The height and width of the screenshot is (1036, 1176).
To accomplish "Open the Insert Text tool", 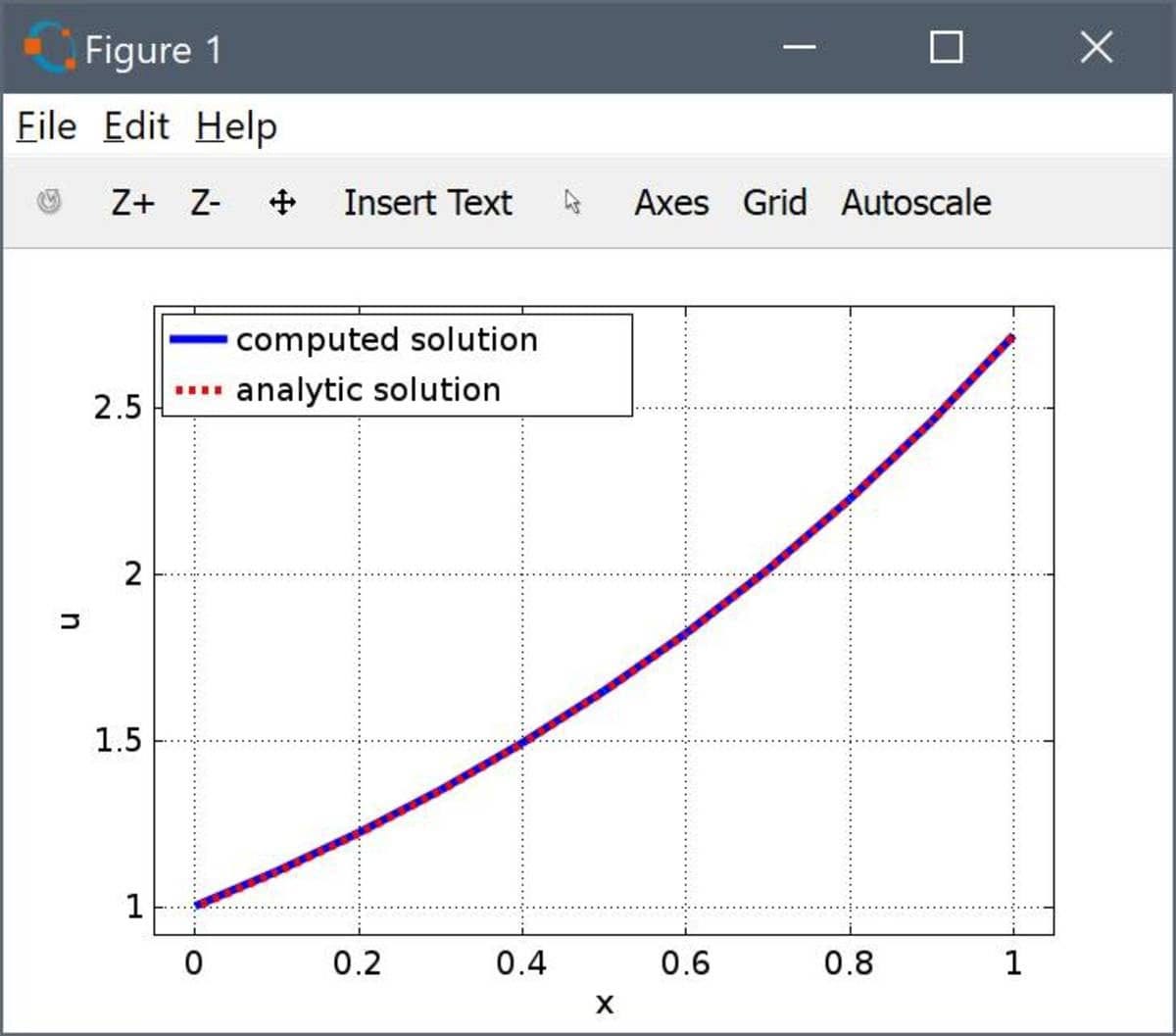I will click(427, 203).
